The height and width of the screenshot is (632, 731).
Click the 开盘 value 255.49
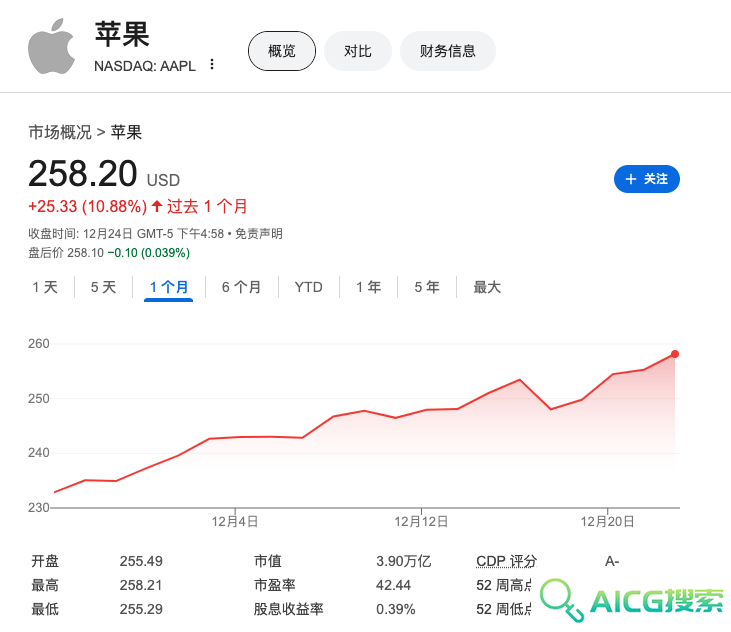click(141, 561)
